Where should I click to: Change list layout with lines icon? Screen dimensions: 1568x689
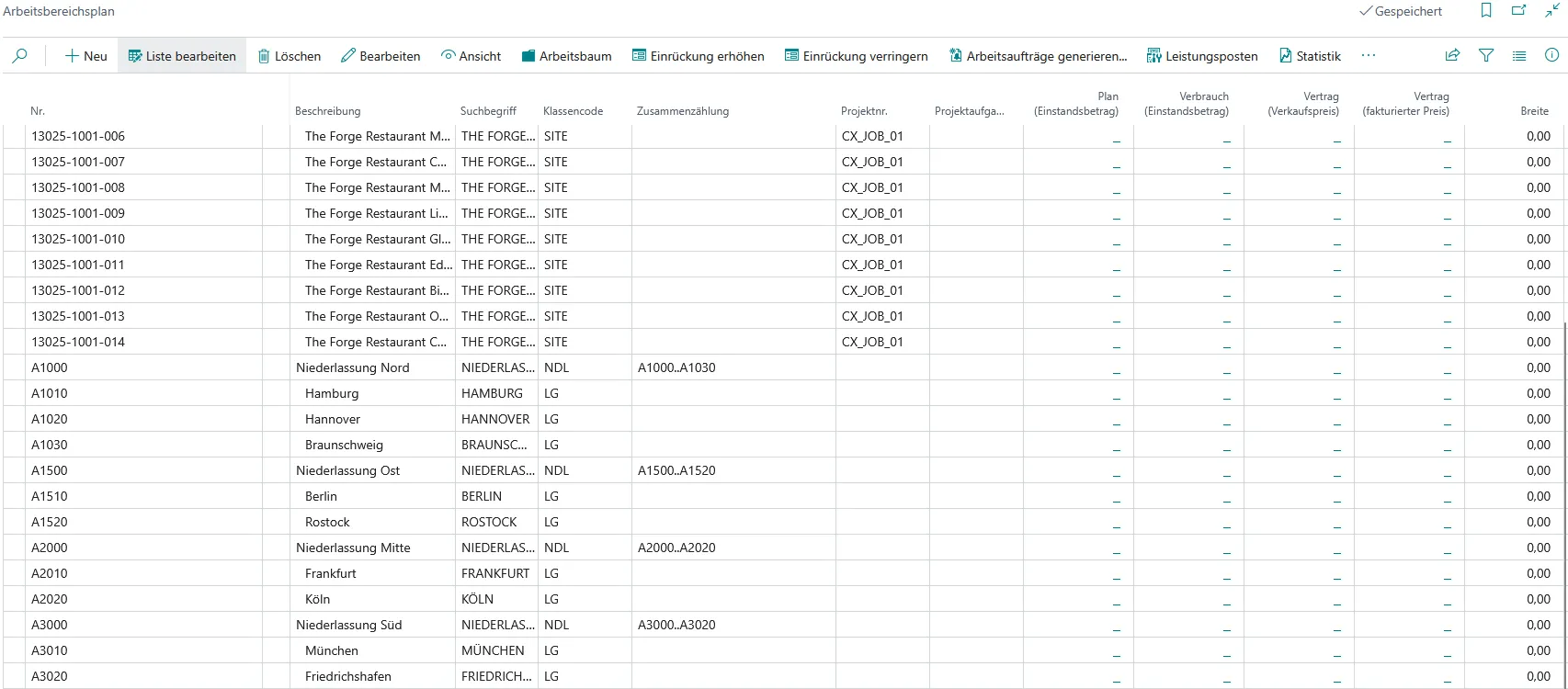click(1519, 56)
